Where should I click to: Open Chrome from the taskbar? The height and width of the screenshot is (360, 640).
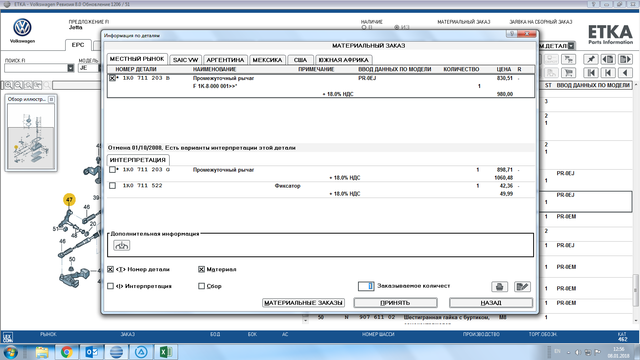[x=67, y=352]
